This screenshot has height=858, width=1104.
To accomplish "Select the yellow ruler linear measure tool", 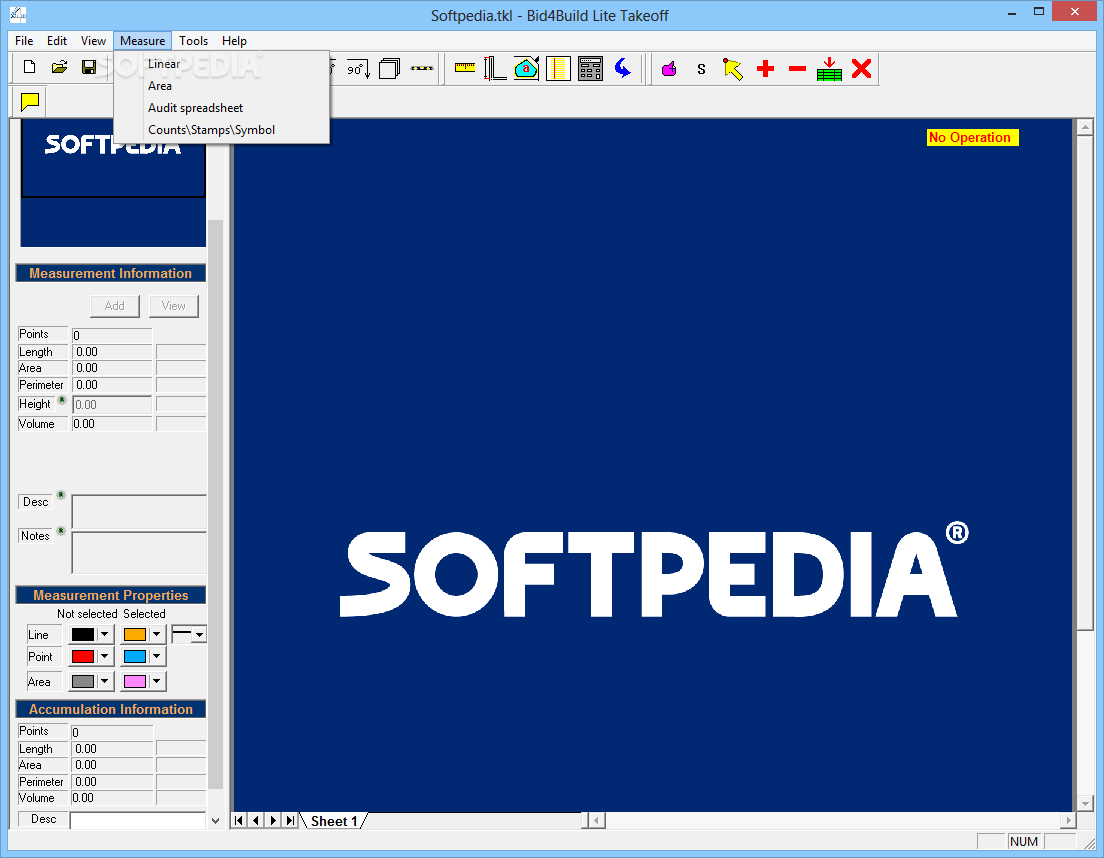I will coord(465,68).
